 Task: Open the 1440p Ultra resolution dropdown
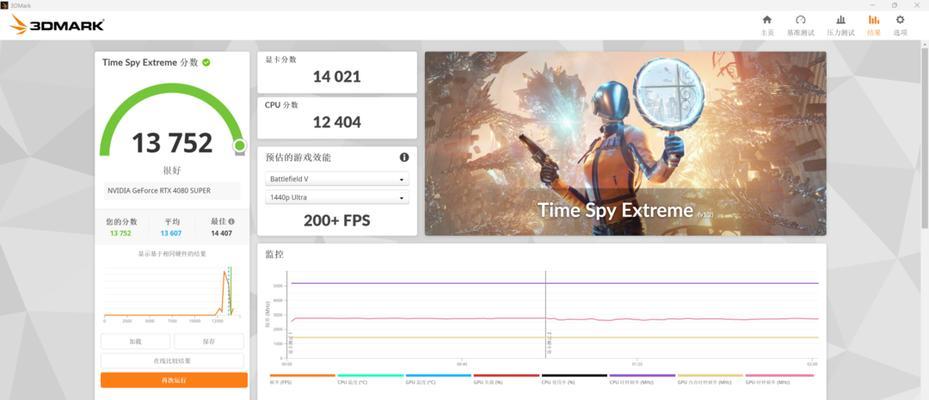coord(337,197)
